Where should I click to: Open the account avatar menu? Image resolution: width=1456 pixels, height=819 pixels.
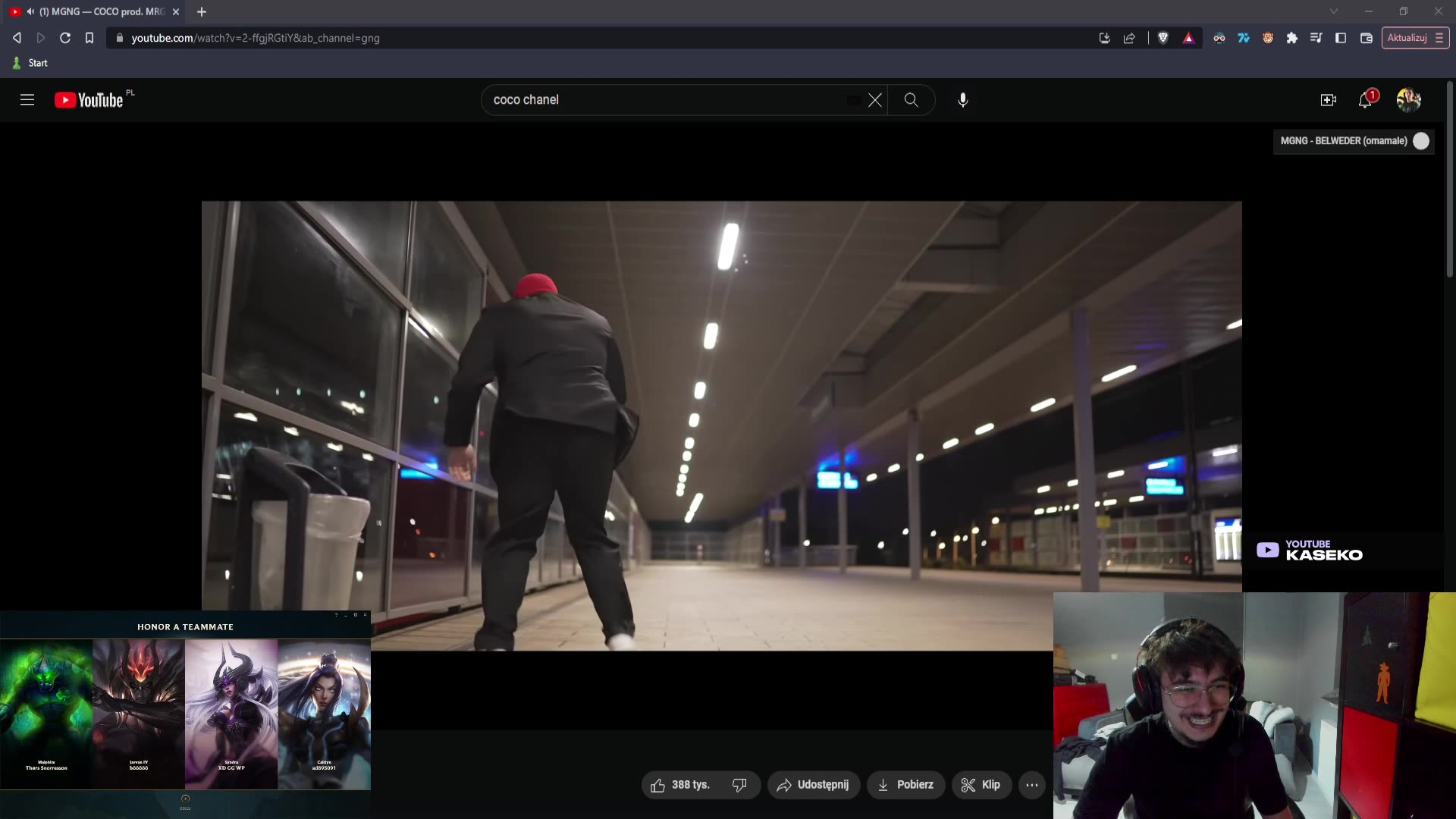click(1408, 100)
